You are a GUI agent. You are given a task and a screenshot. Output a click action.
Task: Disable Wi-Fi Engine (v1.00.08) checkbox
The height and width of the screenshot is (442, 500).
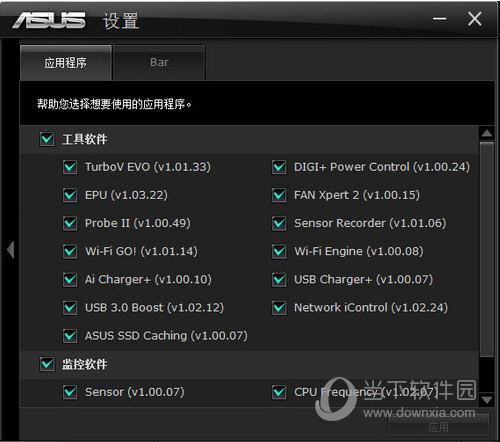tap(279, 251)
